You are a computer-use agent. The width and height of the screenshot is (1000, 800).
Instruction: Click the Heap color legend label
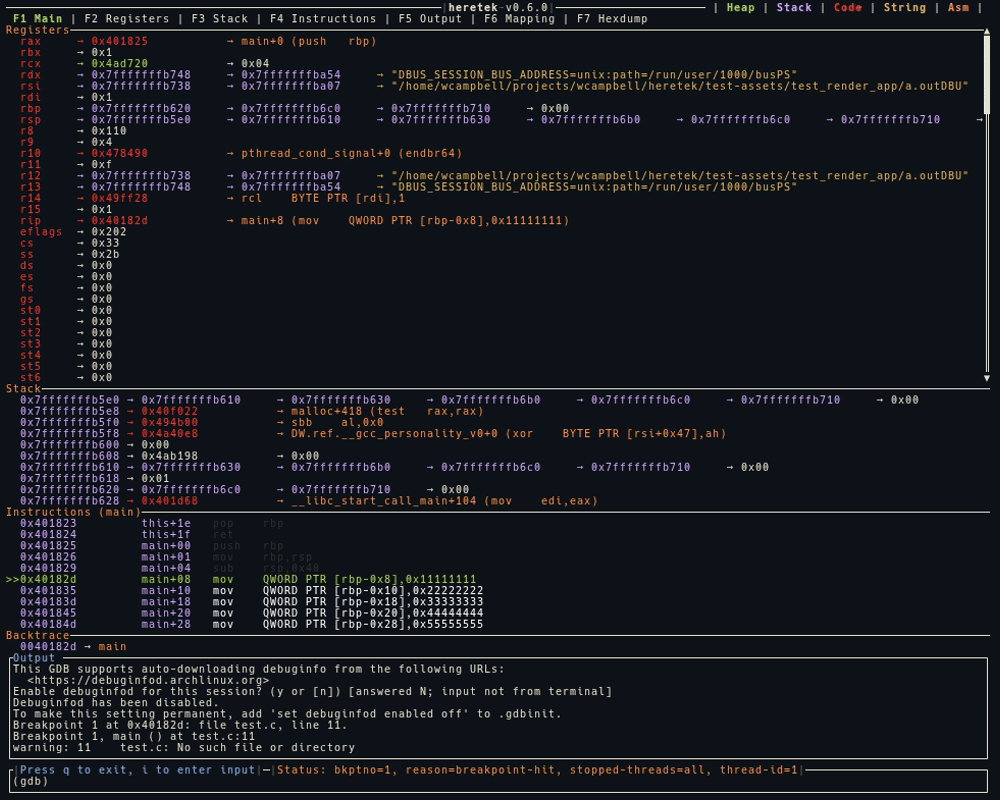[740, 8]
